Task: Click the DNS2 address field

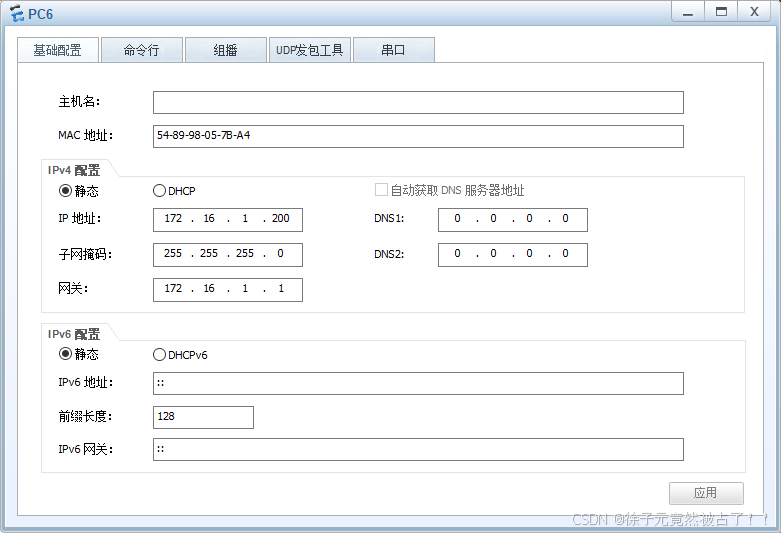Action: tap(513, 255)
